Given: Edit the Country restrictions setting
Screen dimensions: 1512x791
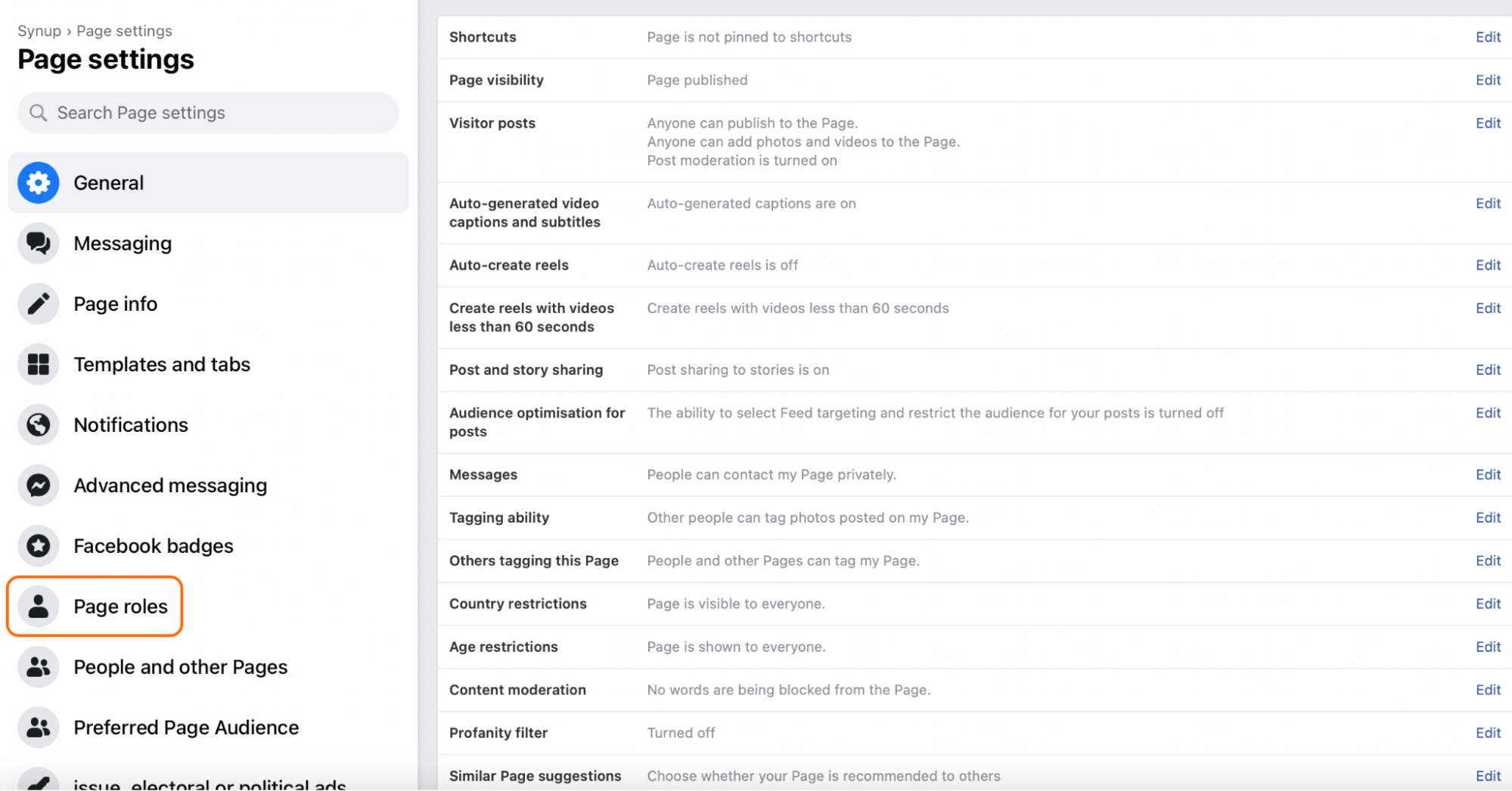Looking at the screenshot, I should click(1488, 603).
